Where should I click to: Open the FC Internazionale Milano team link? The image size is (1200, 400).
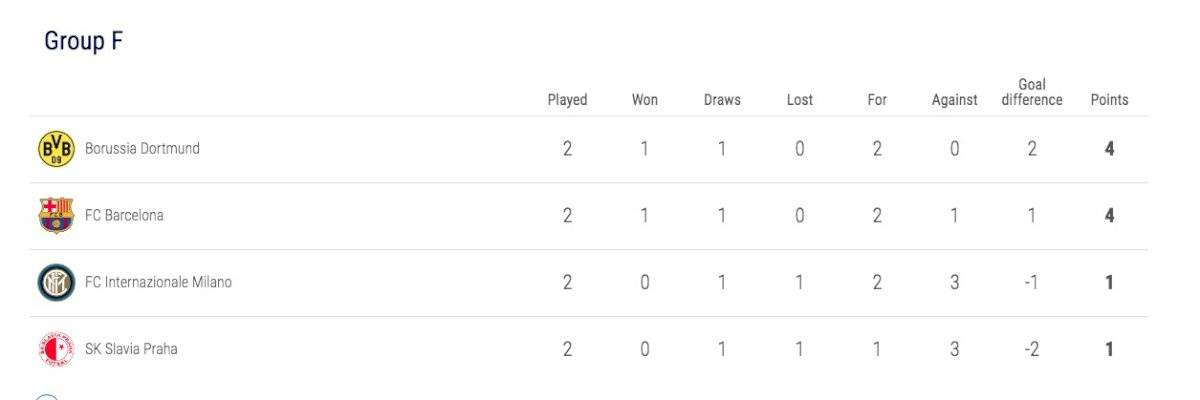coord(158,283)
